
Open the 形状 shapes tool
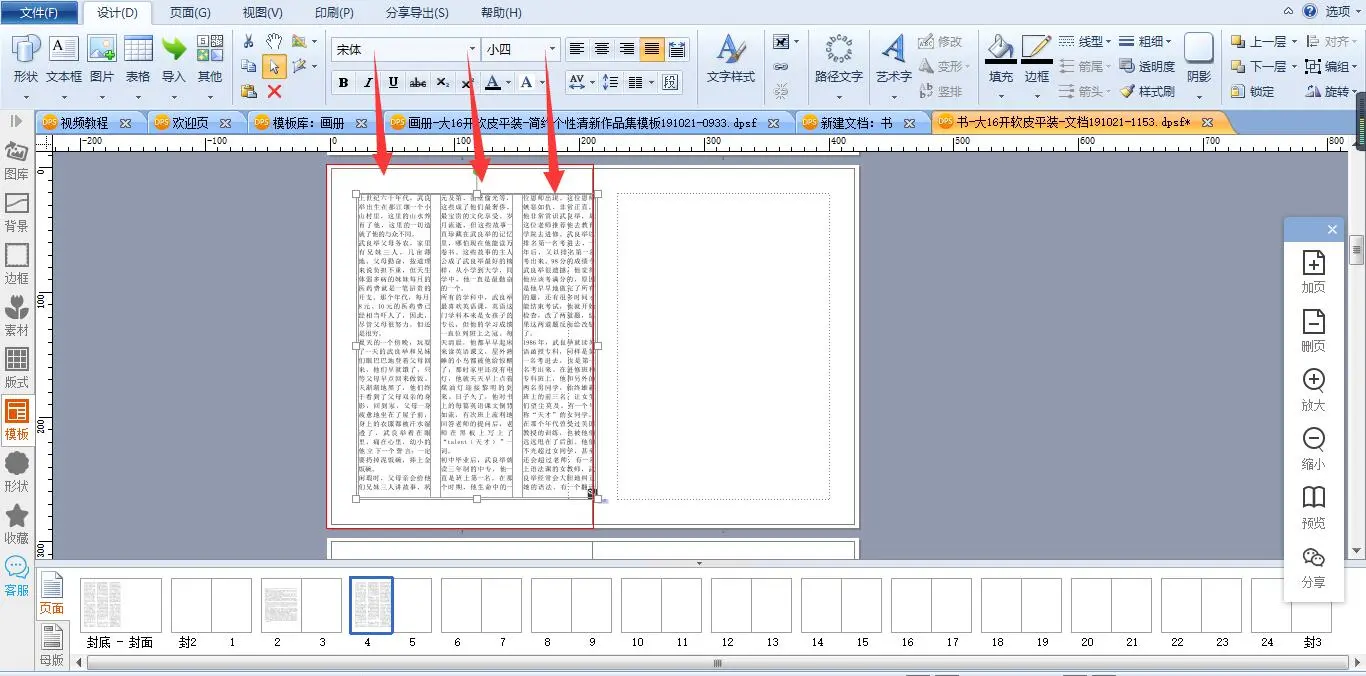click(26, 60)
